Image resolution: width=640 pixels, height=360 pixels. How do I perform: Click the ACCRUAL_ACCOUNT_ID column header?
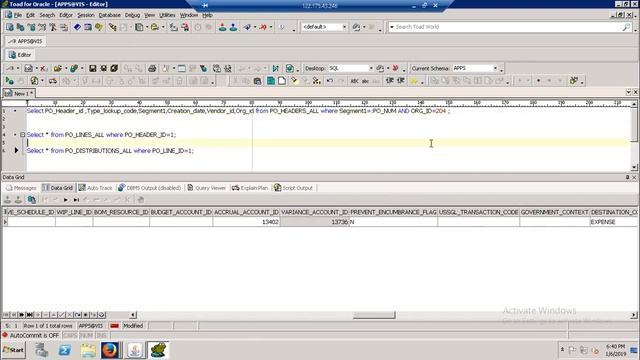pyautogui.click(x=246, y=212)
